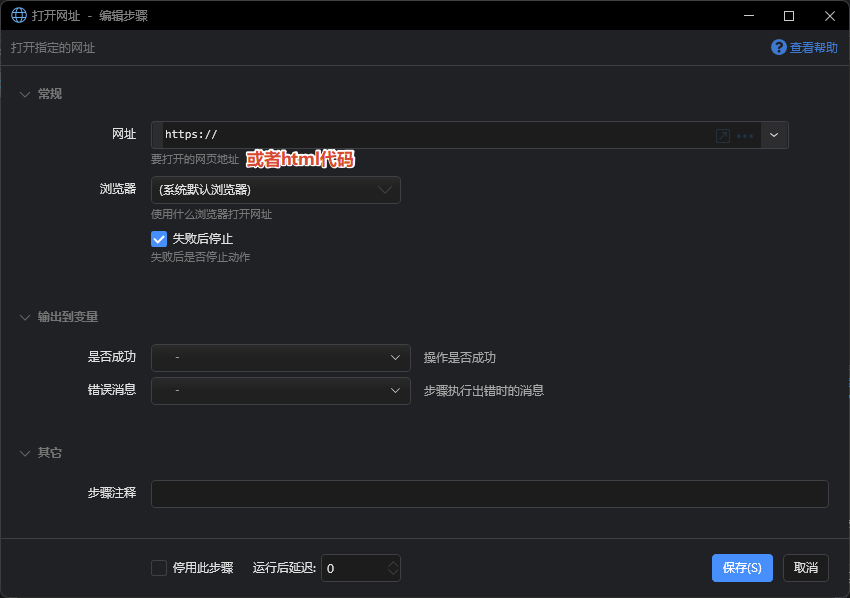Screen dimensions: 850x598
Task: Click the 步骤注释 text input field
Action: tap(489, 494)
